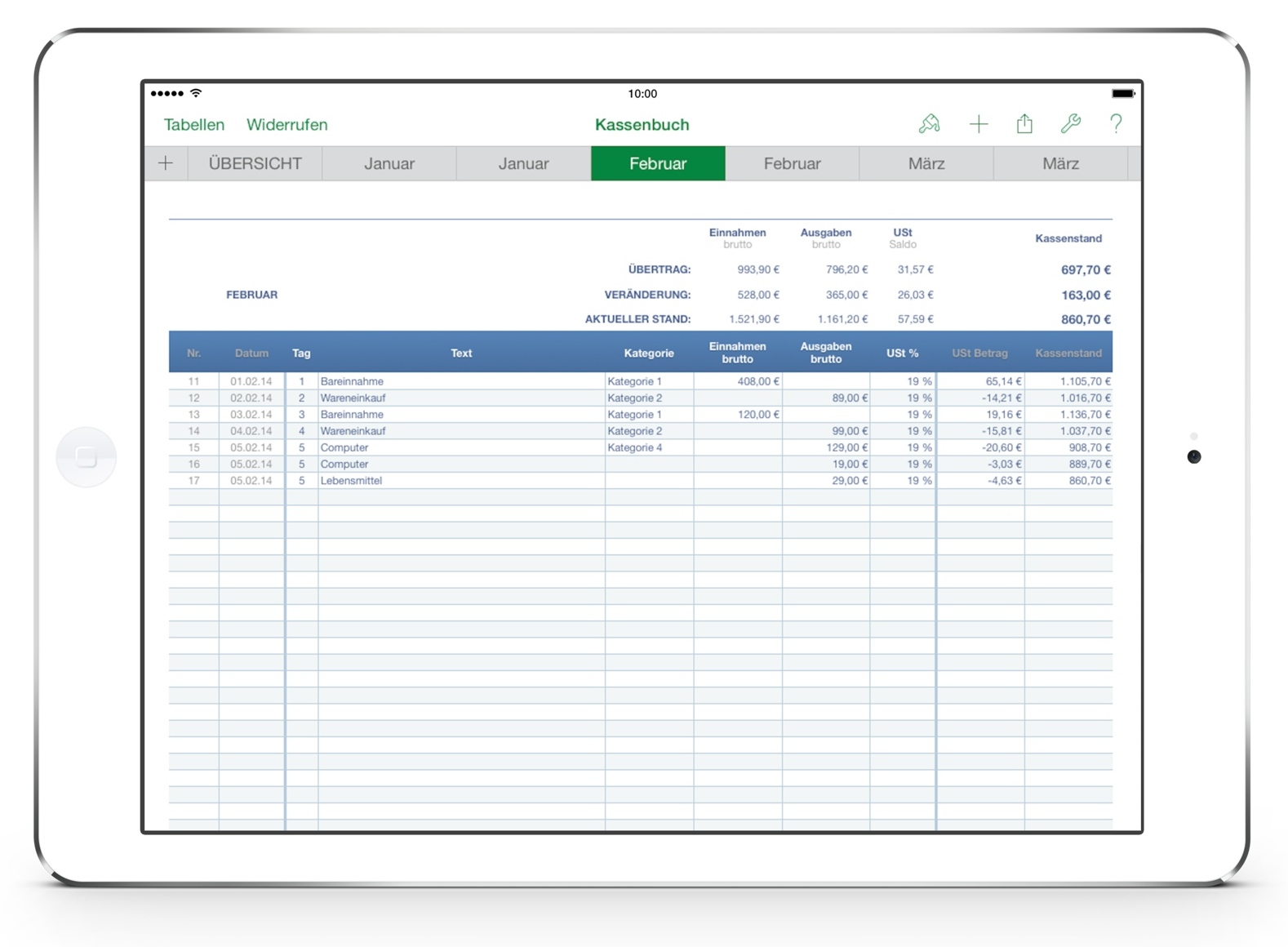This screenshot has width=1288, height=947.
Task: Switch to the ÜBERSICHT tab
Action: [x=255, y=163]
